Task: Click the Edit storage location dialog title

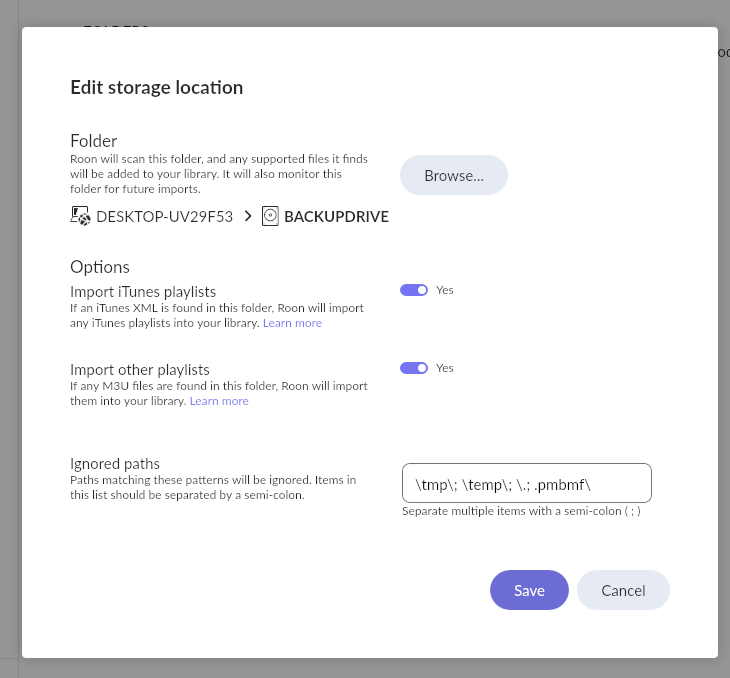Action: pyautogui.click(x=157, y=87)
